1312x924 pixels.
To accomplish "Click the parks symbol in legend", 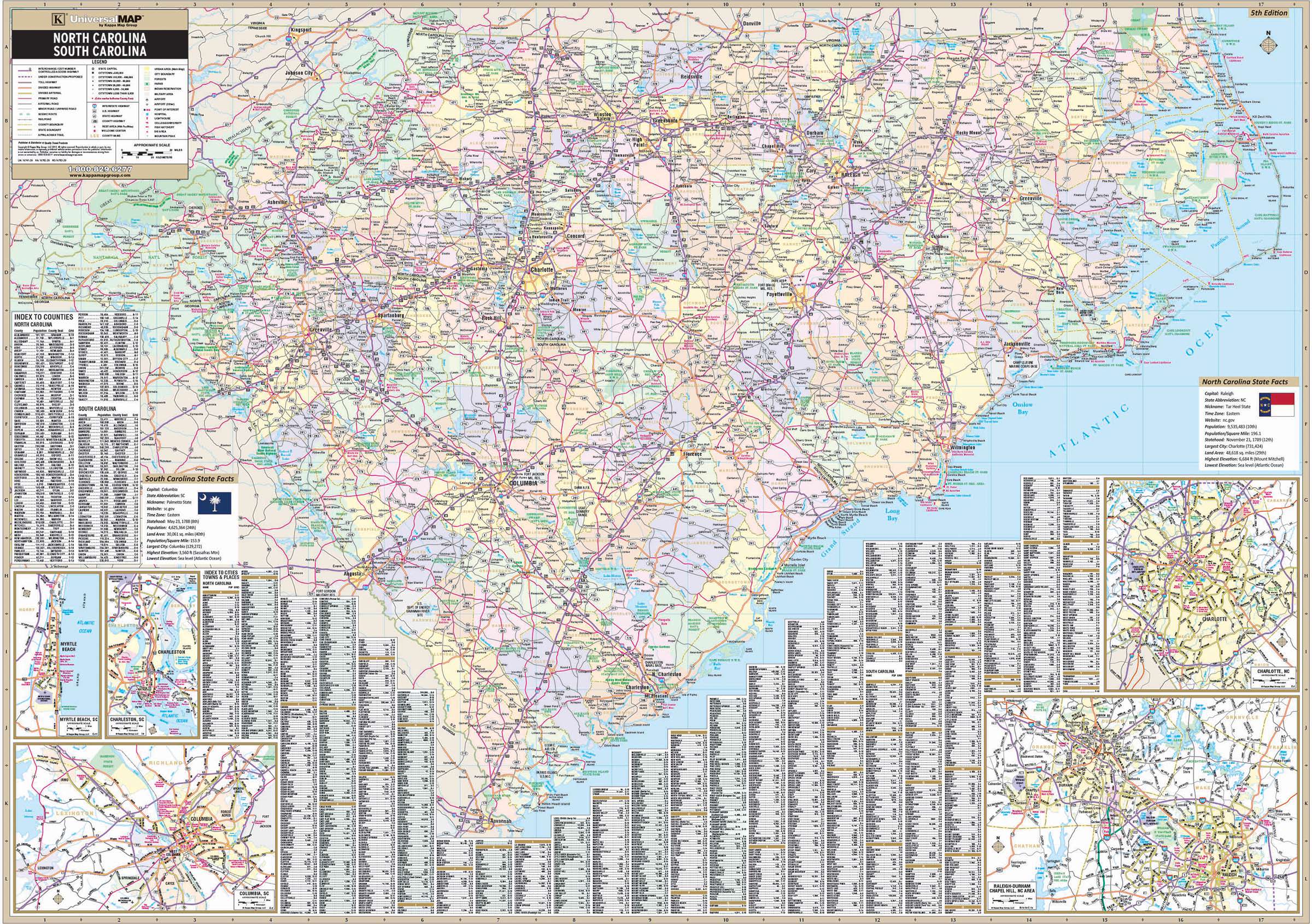I will pyautogui.click(x=148, y=84).
